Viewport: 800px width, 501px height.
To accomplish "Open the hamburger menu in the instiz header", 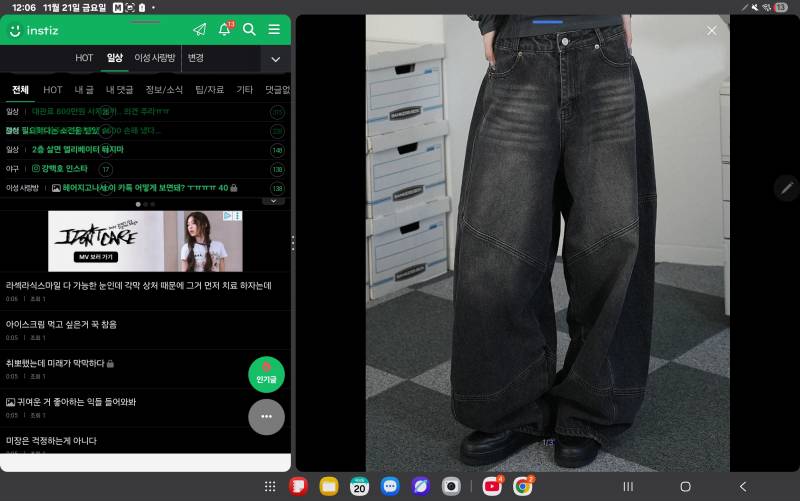I will click(274, 30).
